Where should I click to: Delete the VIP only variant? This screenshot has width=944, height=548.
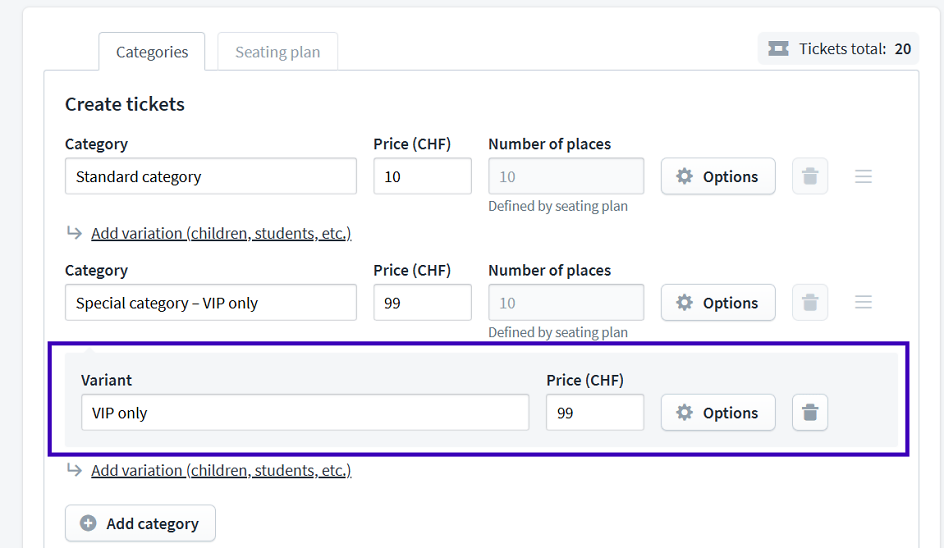tap(810, 413)
